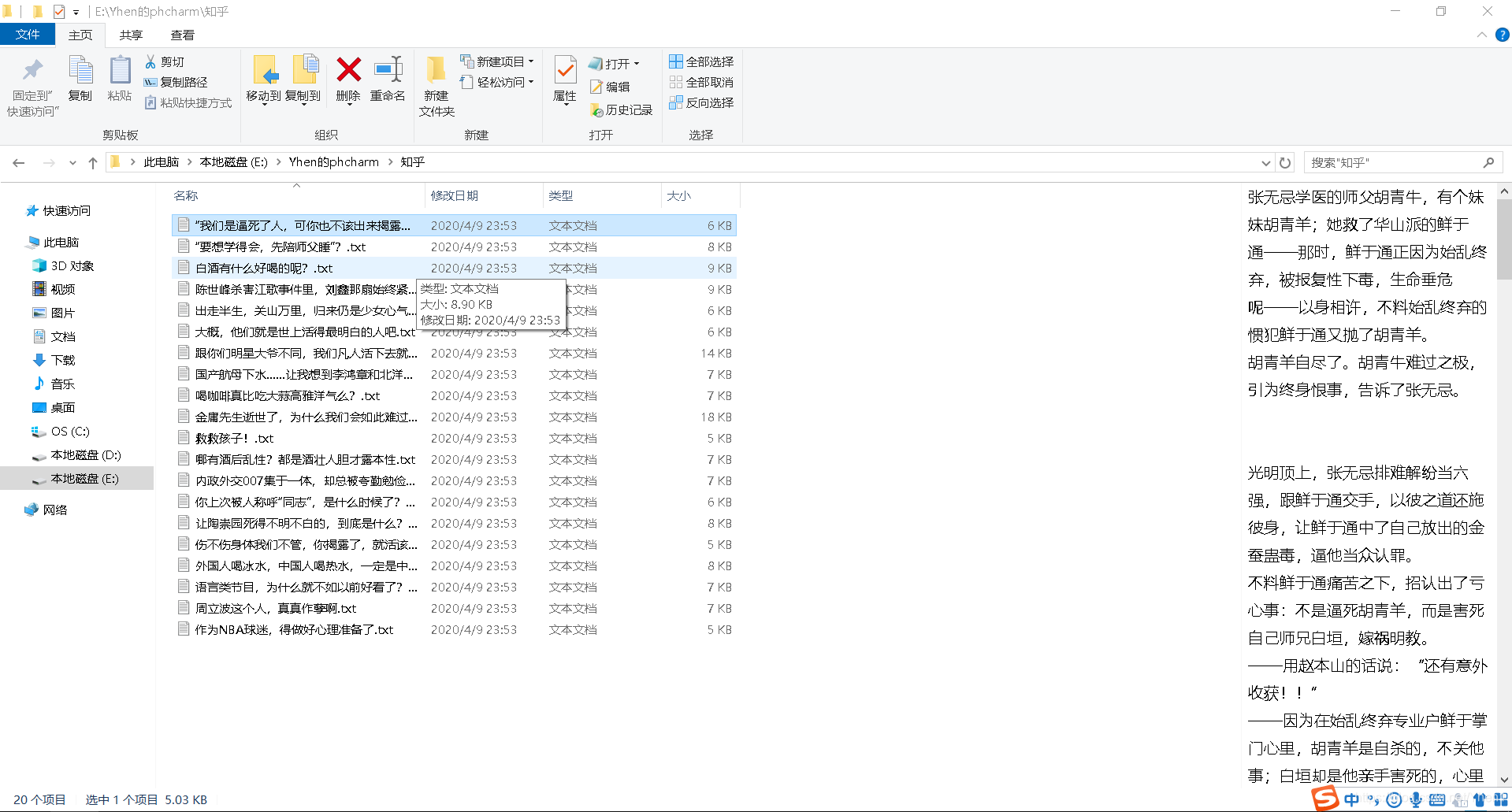The height and width of the screenshot is (812, 1512).
Task: Click 本地磁盘 (E:) in breadcrumb
Action: pos(234,162)
